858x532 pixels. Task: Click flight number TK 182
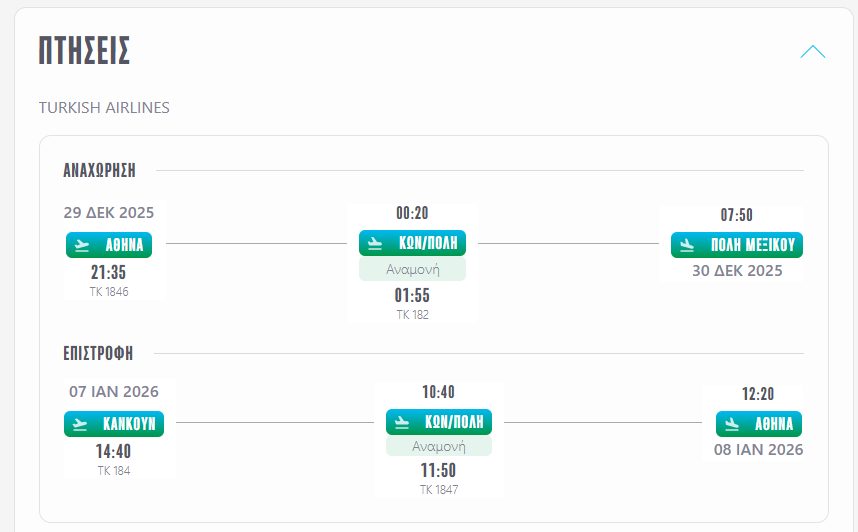click(x=412, y=314)
